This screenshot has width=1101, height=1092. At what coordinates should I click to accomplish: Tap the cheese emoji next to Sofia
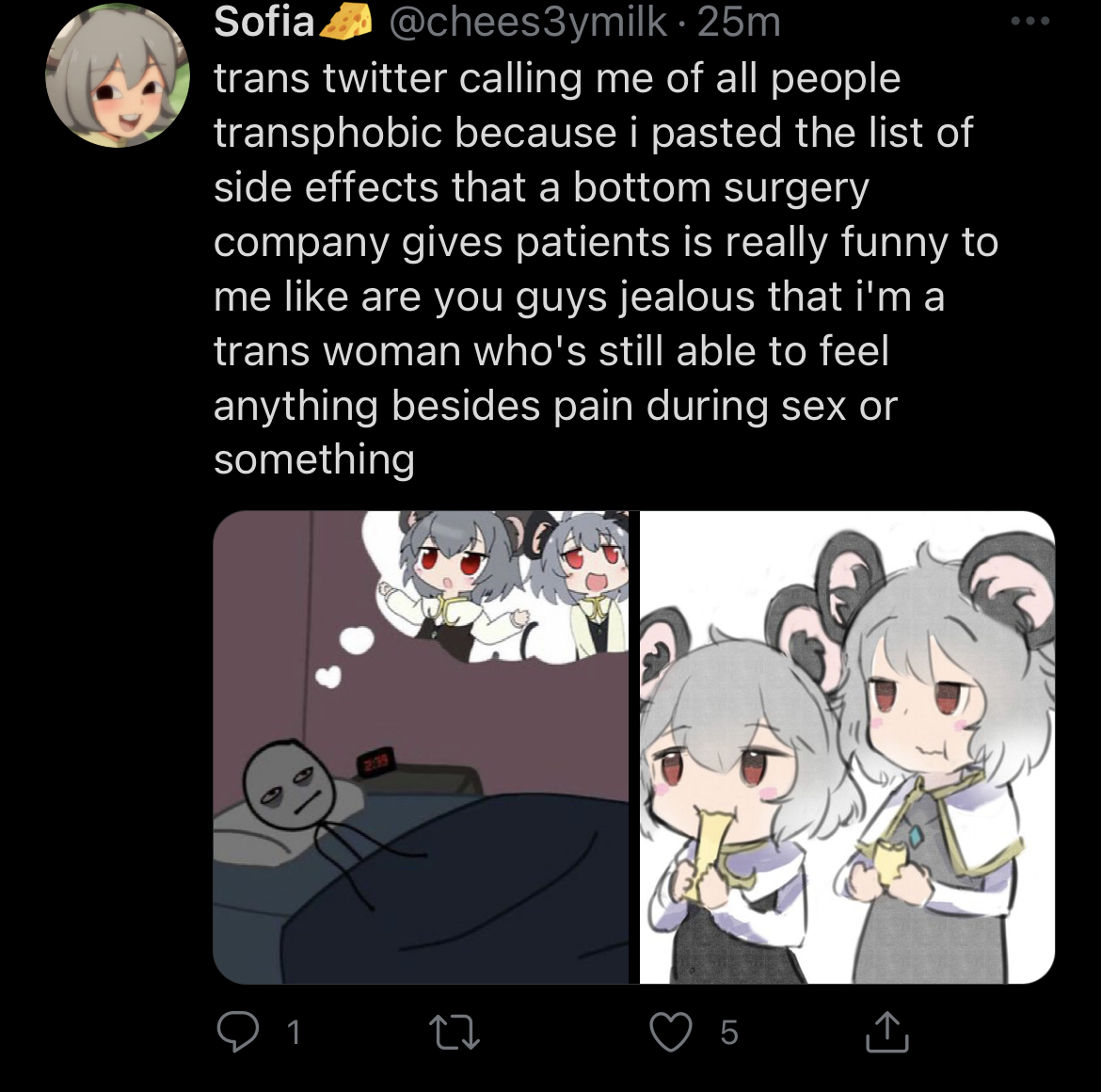click(x=345, y=22)
